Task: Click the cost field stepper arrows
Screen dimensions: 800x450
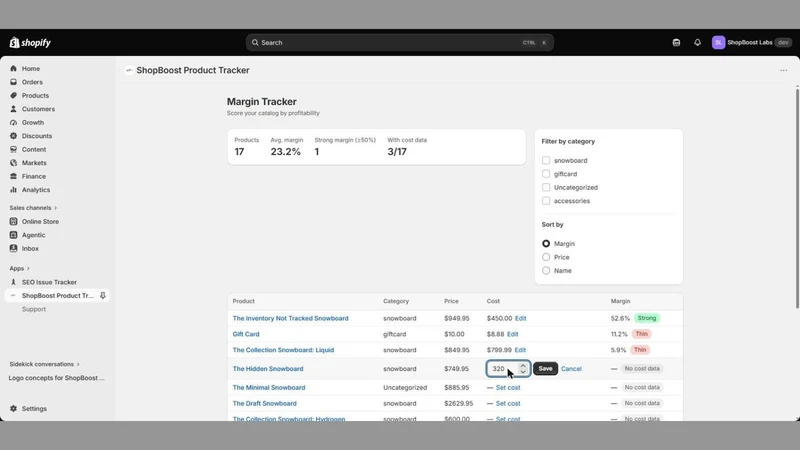Action: pyautogui.click(x=523, y=368)
